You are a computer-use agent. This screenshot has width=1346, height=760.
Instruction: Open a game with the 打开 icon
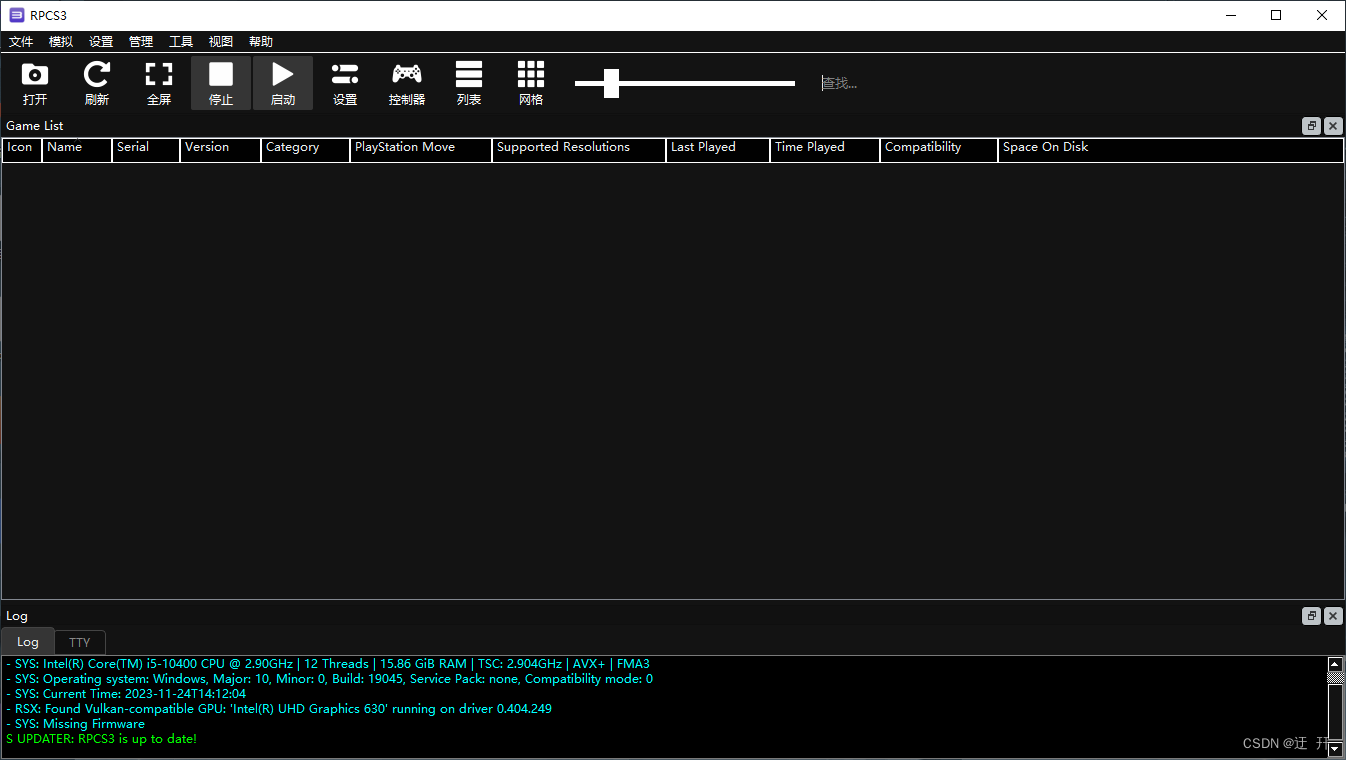35,83
